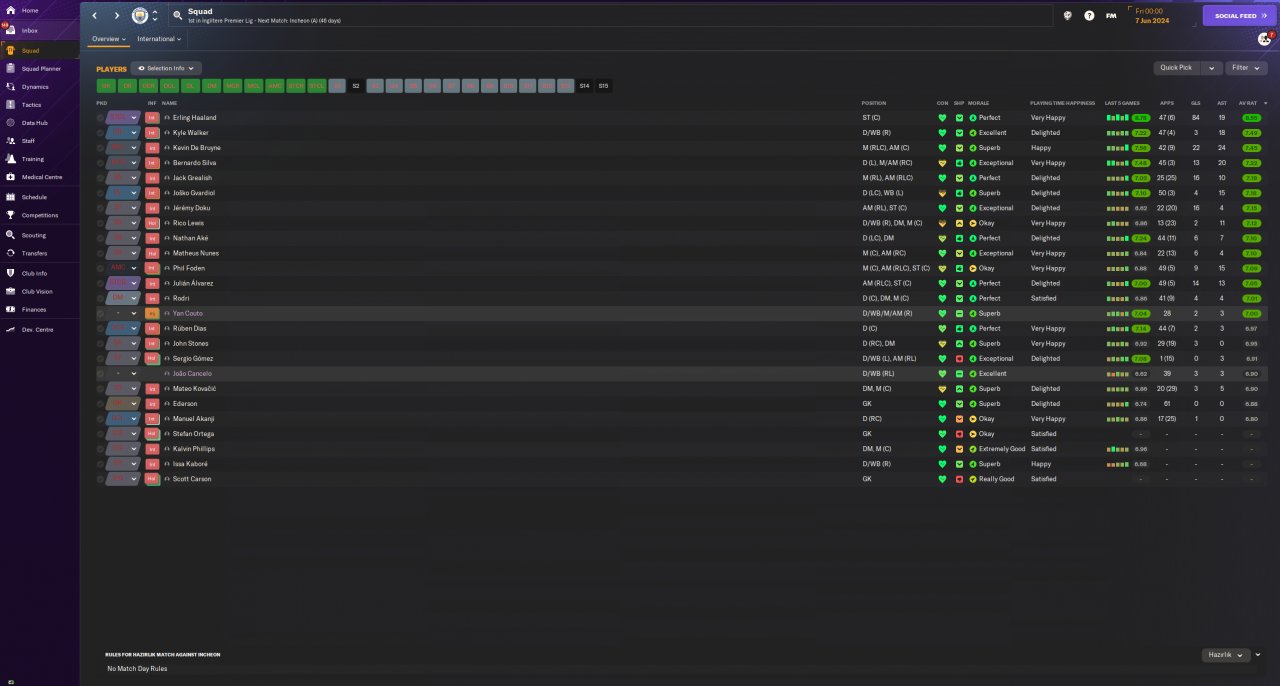The image size is (1280, 686).
Task: Click the S15 substitute slot
Action: [x=603, y=86]
